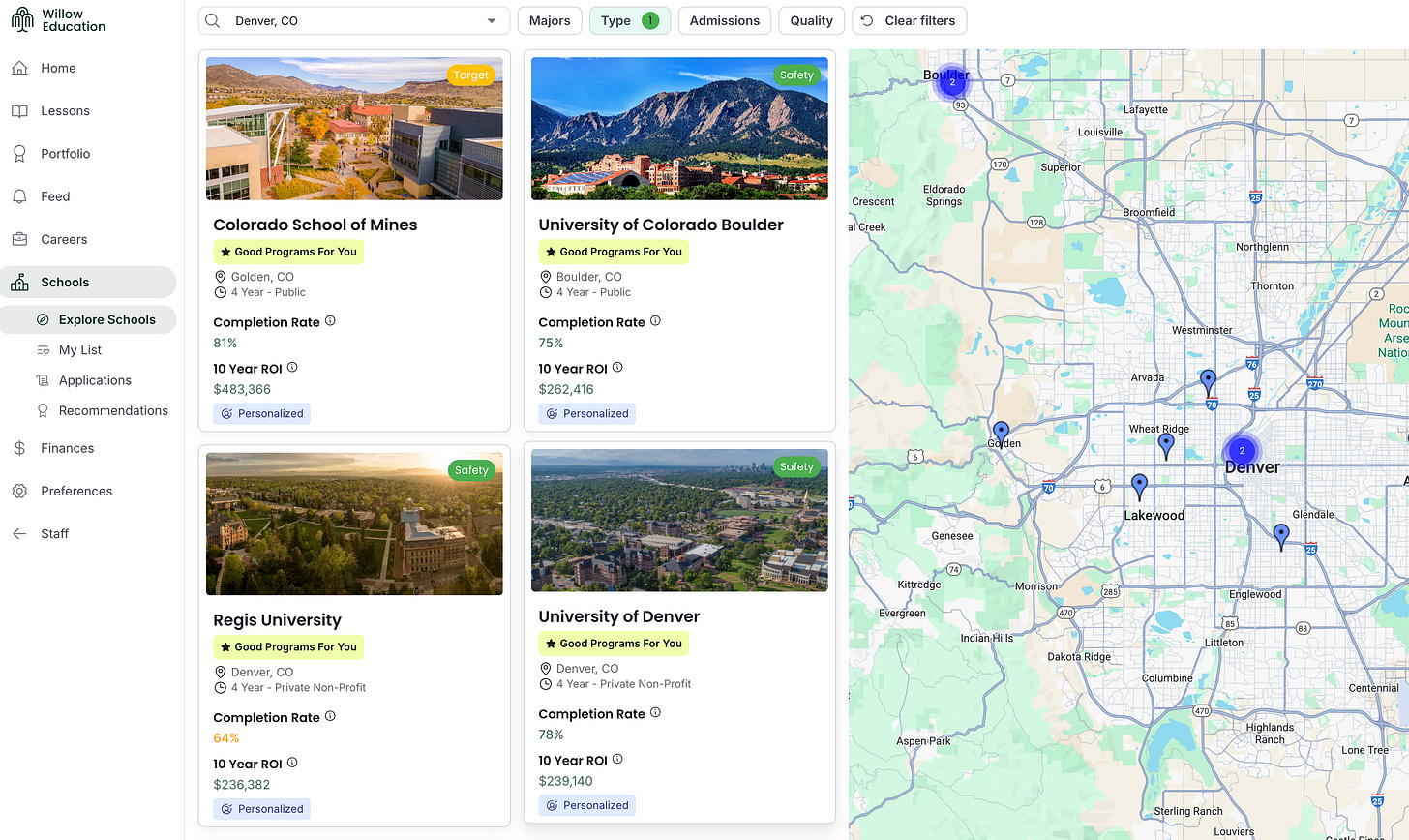1409x840 pixels.
Task: Click University of Colorado Boulder title
Action: tap(661, 225)
